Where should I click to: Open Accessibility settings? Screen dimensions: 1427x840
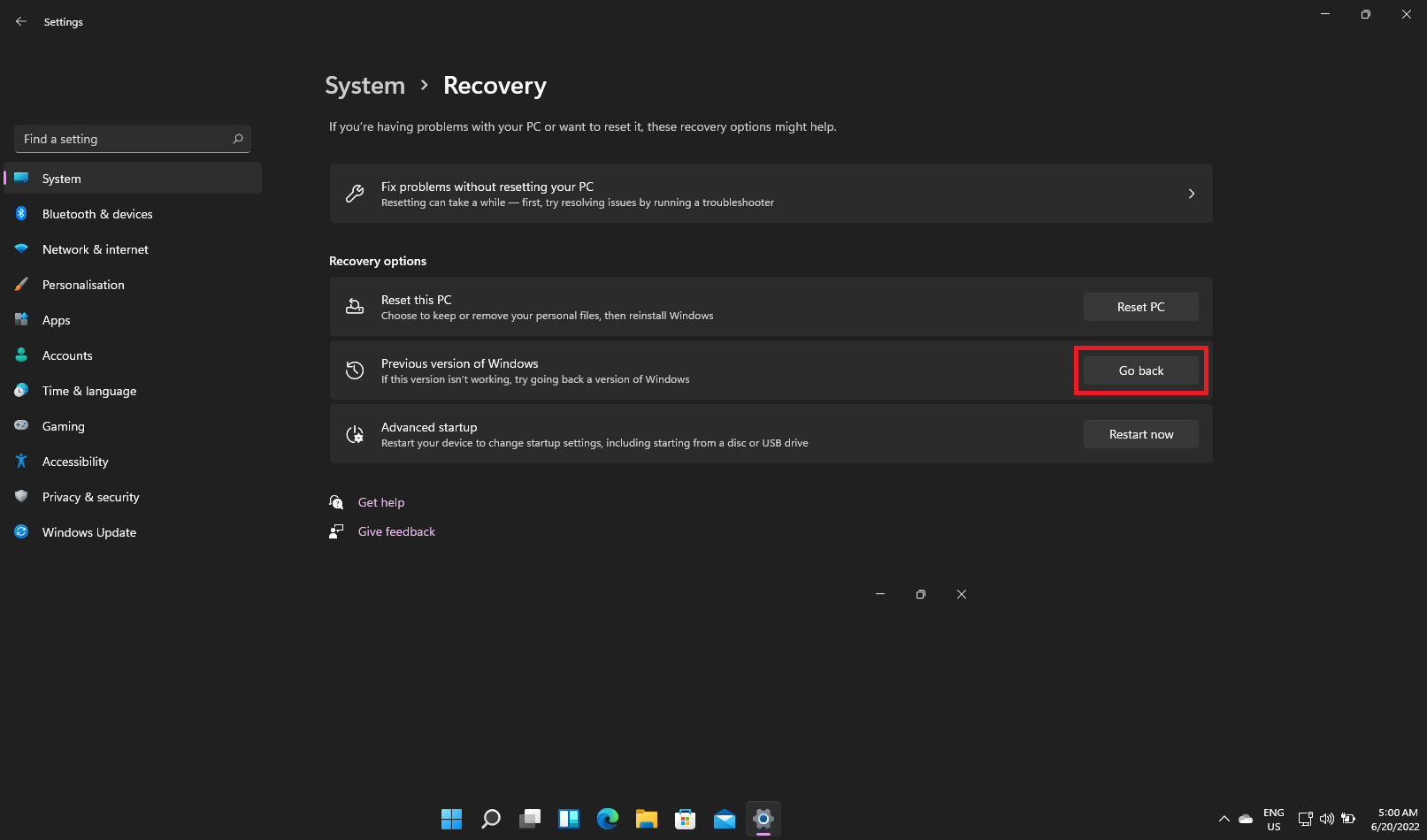[x=133, y=461]
